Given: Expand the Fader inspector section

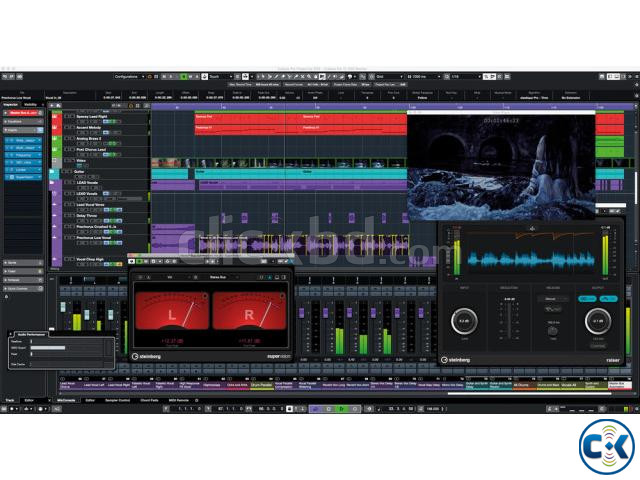Looking at the screenshot, I should [x=23, y=271].
